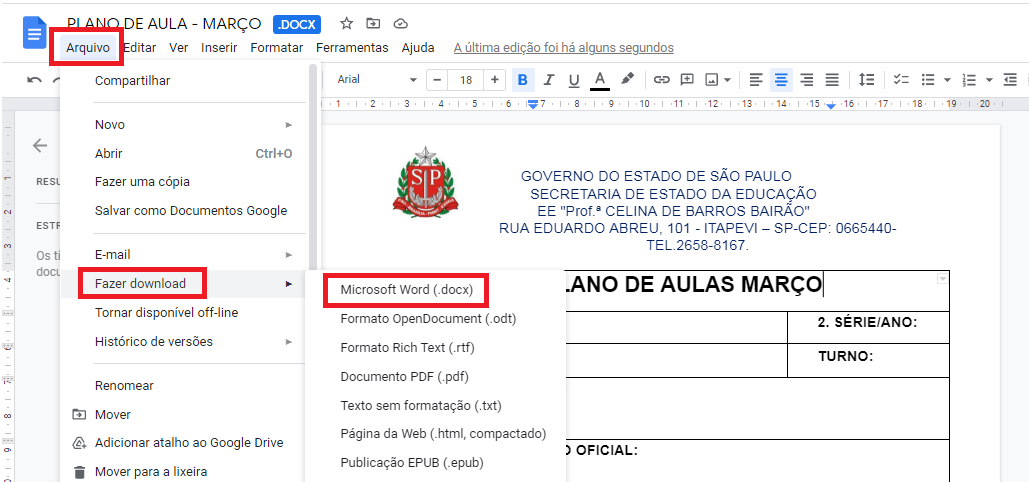Open the Editar menu
Viewport: 1029px width, 482px height.
[x=140, y=47]
